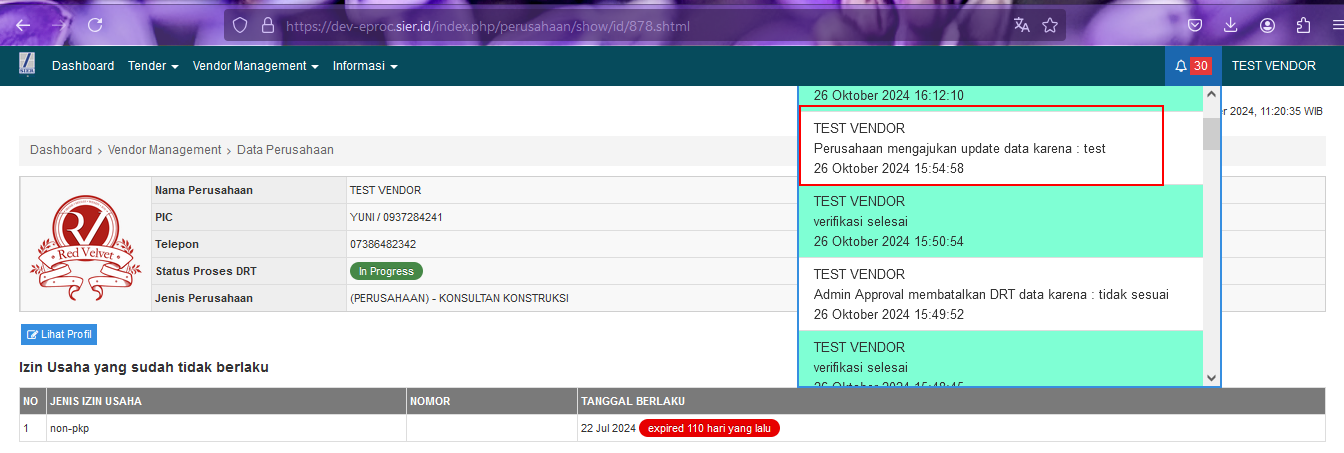Open the Vendor Management dropdown
This screenshot has height=453, width=1344.
point(255,66)
